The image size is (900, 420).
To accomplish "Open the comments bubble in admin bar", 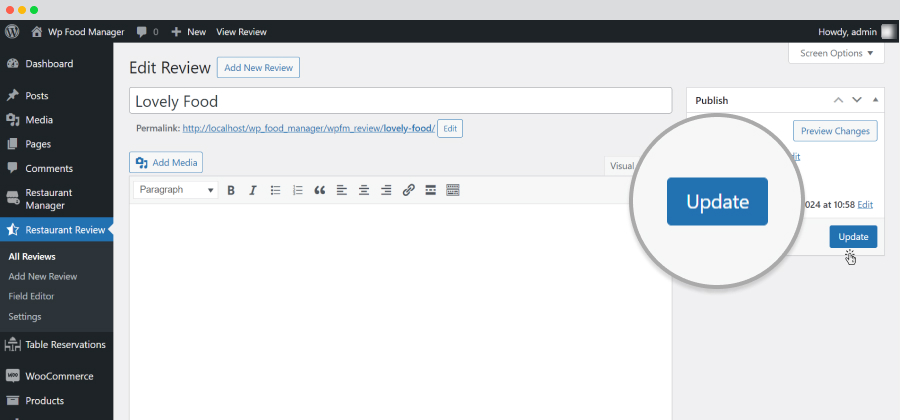I will pos(148,32).
